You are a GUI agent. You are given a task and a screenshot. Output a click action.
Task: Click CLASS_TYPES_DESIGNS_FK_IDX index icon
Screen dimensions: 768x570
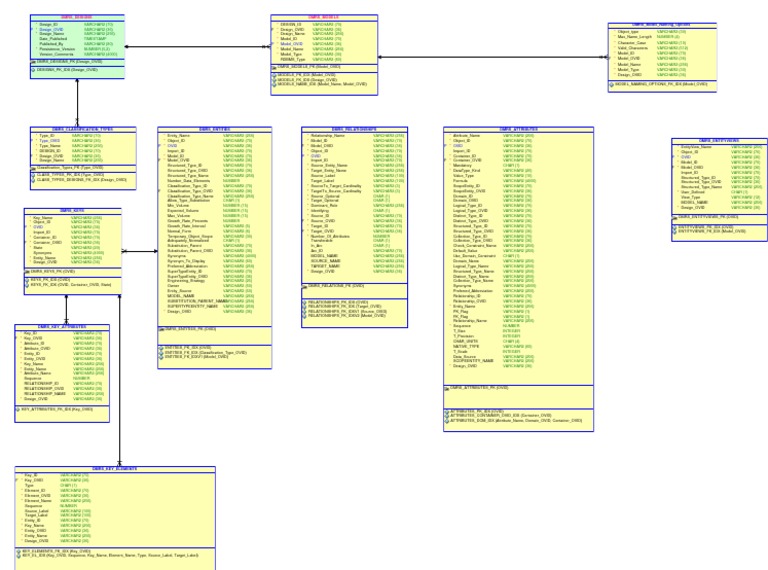pyautogui.click(x=34, y=180)
